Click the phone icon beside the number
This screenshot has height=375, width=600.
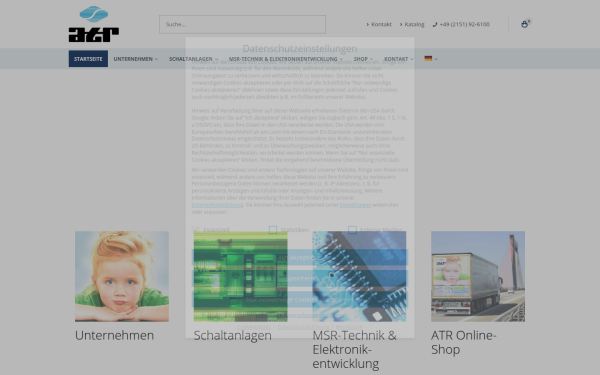click(x=435, y=24)
